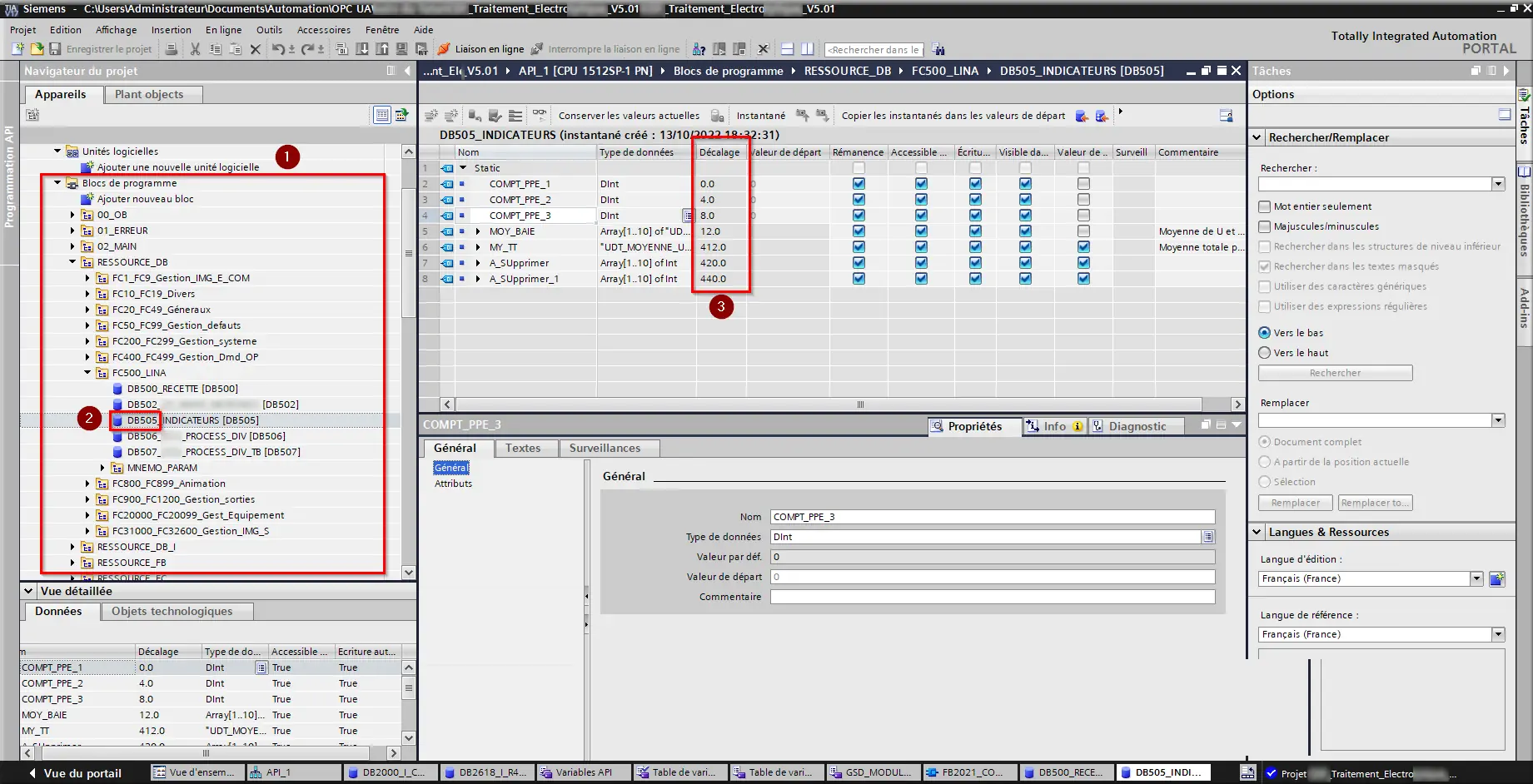Enable Mot entier seulement checkbox
1533x784 pixels.
[1265, 206]
